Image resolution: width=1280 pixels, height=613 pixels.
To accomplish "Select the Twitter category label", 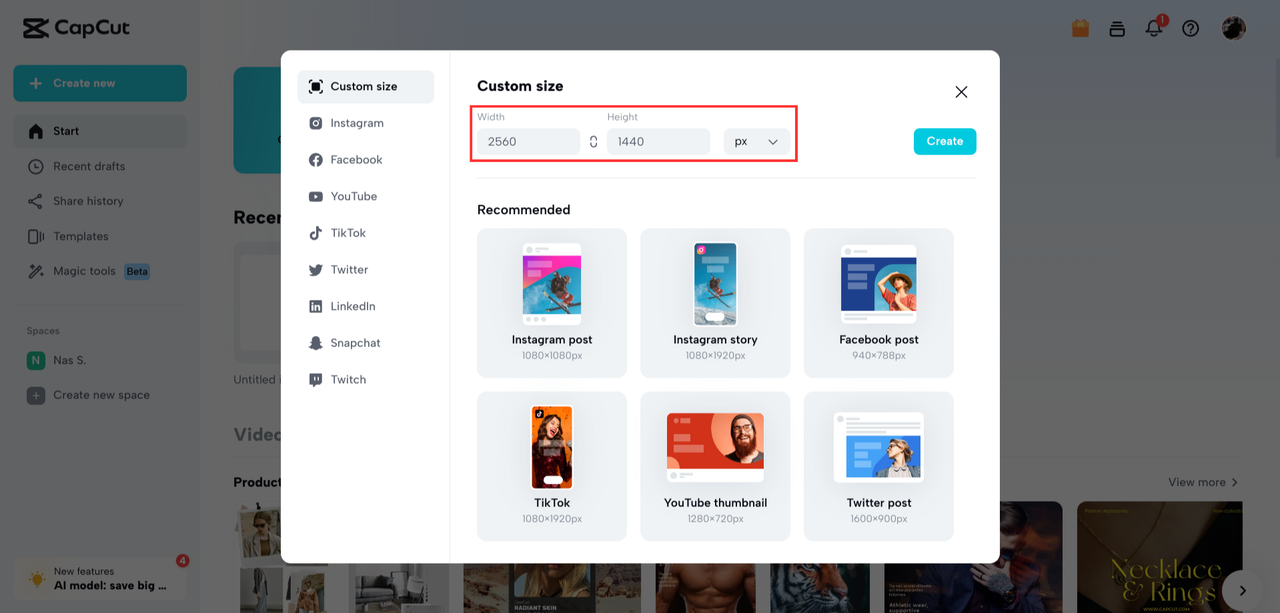I will 350,270.
